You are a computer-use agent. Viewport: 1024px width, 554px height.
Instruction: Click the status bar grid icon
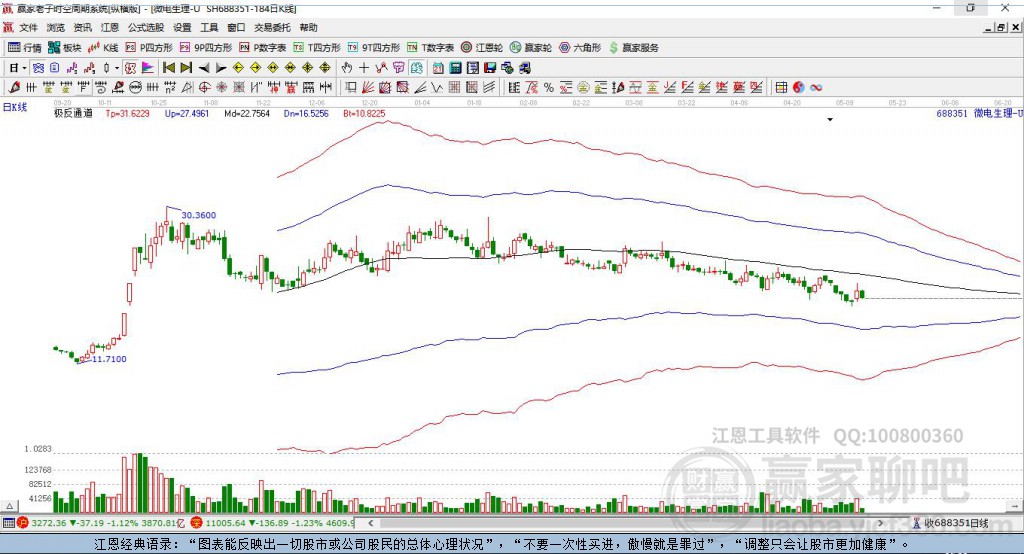coord(8,523)
